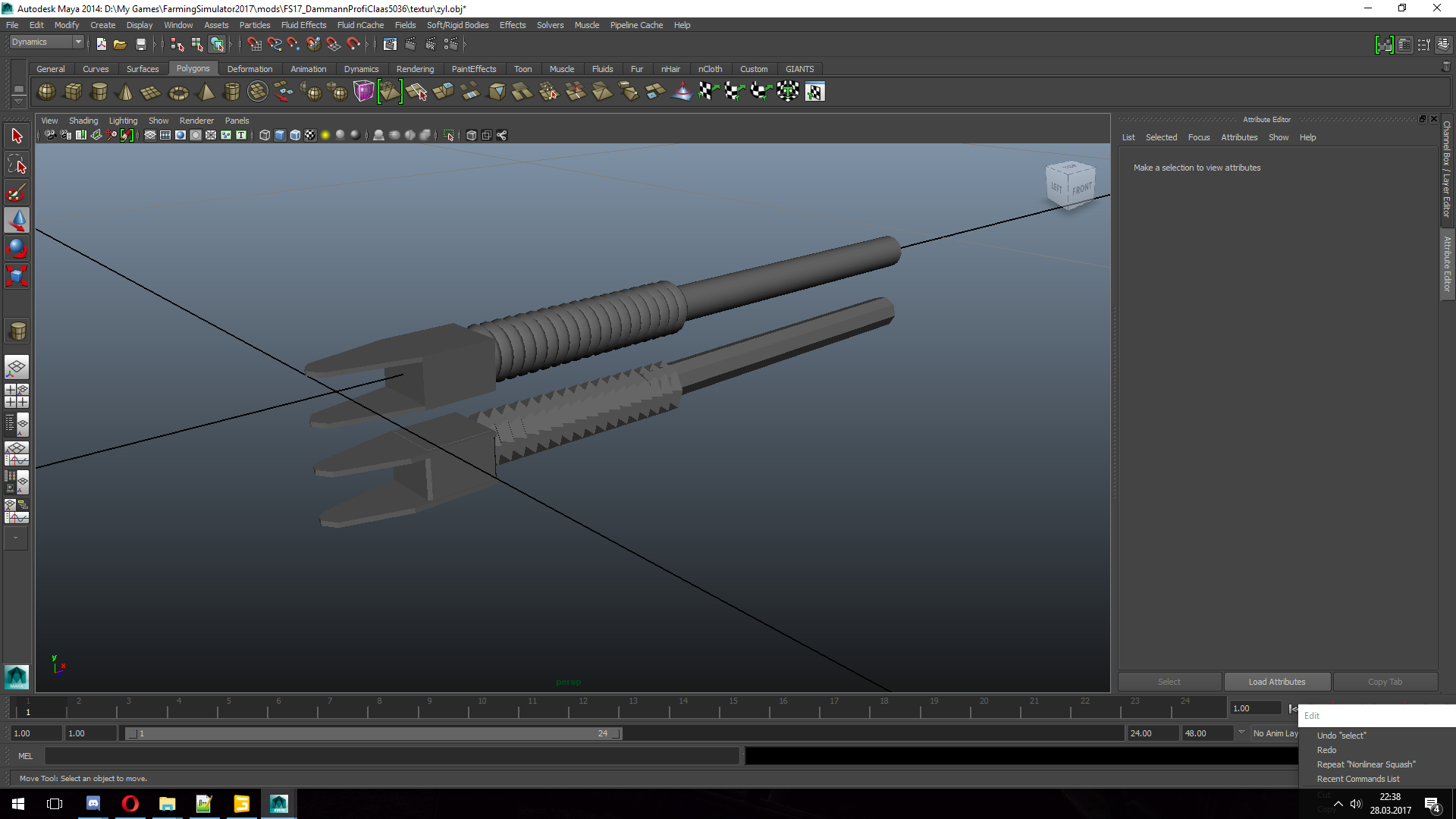Image resolution: width=1456 pixels, height=819 pixels.
Task: Create a polygon cone from shelf
Action: click(x=125, y=92)
